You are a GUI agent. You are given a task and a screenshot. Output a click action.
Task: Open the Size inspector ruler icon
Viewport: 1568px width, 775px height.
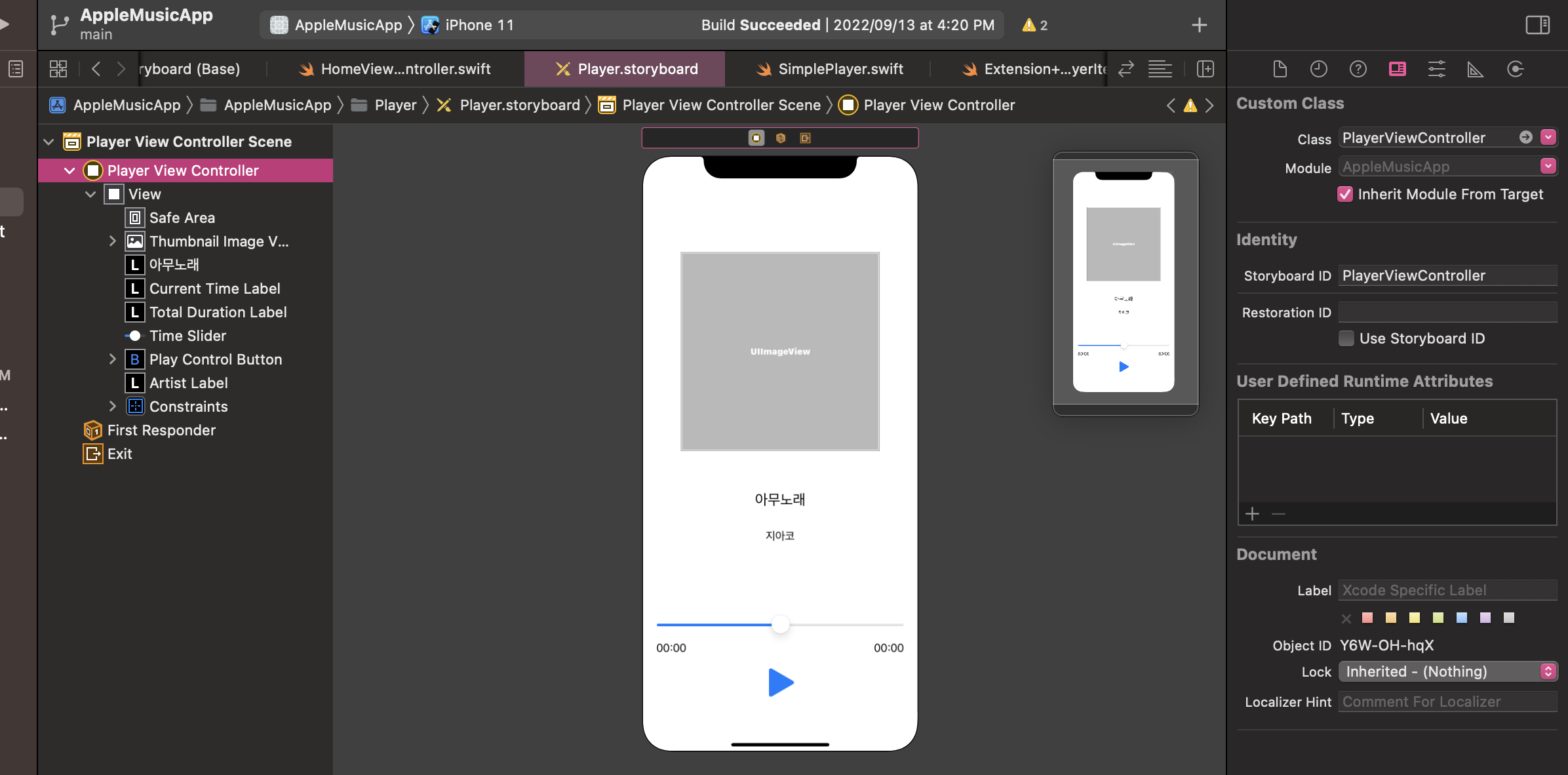tap(1475, 69)
